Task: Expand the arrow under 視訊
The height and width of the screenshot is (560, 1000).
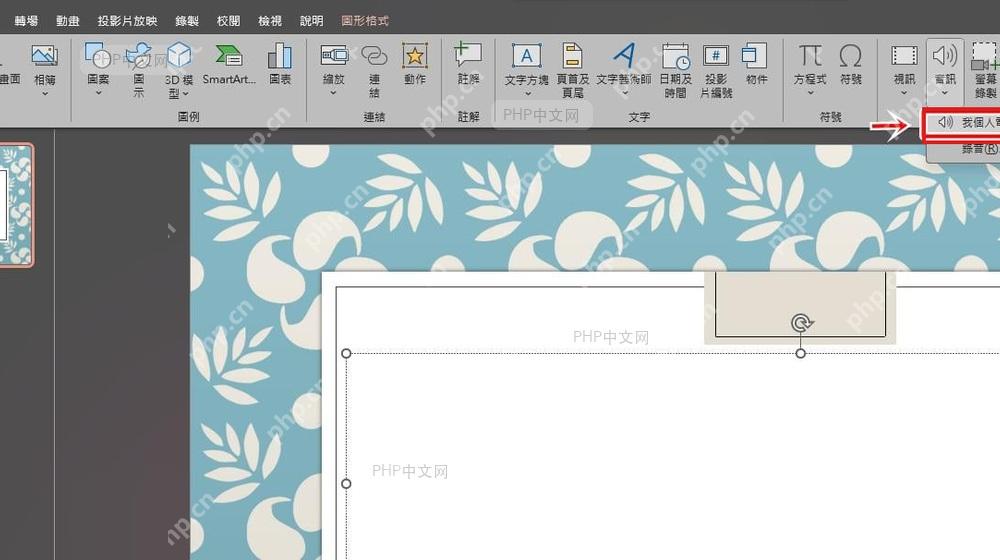Action: coord(904,93)
